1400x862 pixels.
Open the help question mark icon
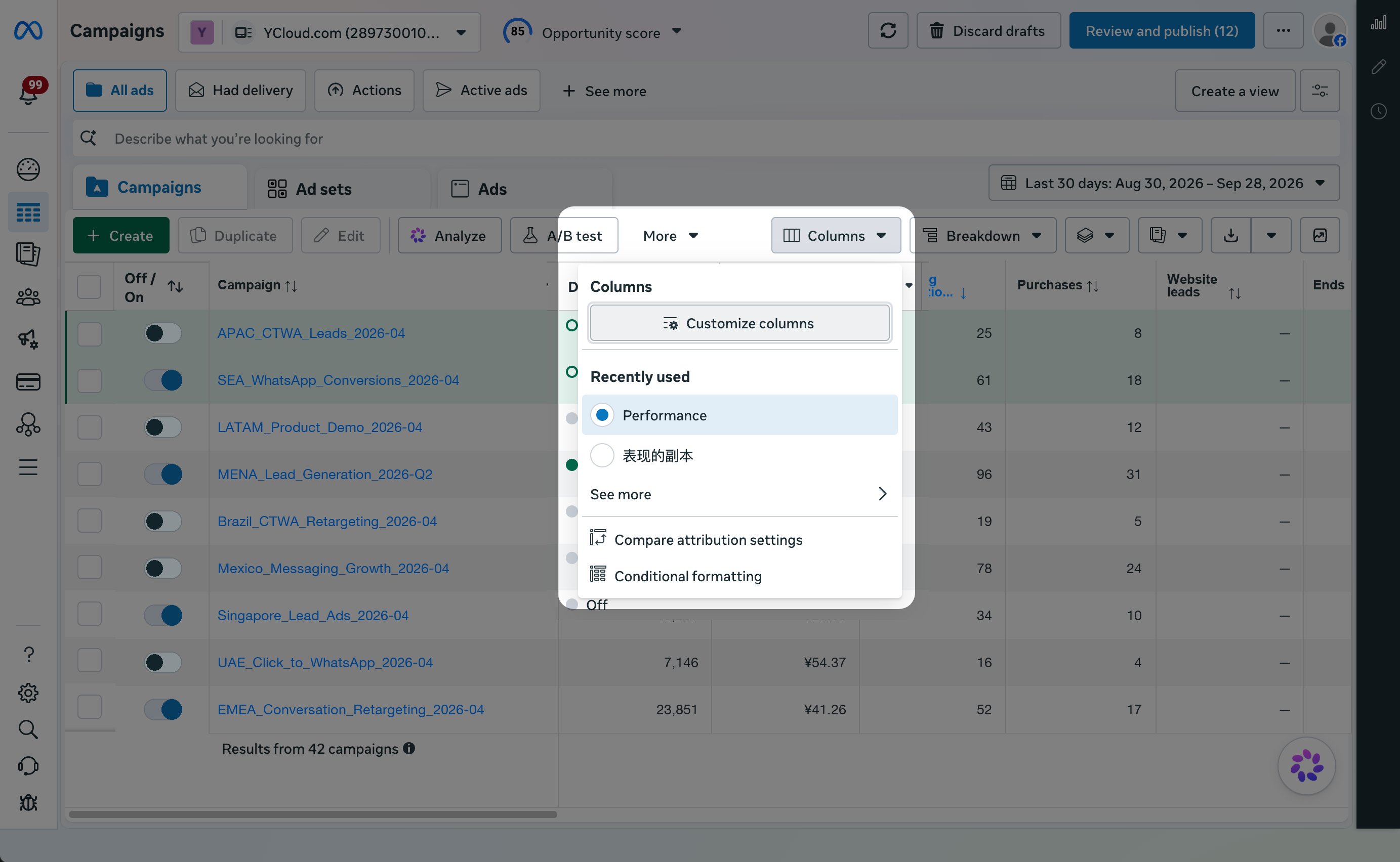coord(28,655)
